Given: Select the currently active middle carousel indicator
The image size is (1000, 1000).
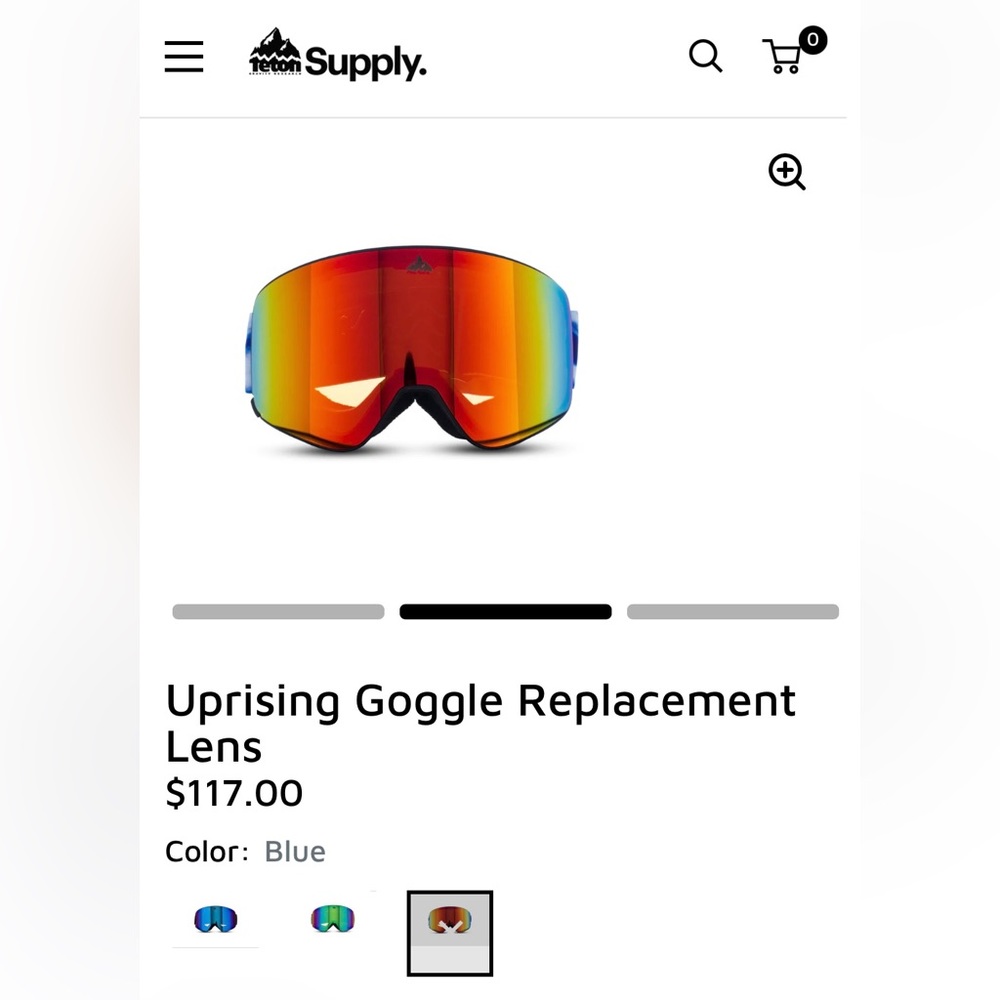Looking at the screenshot, I should (x=505, y=611).
